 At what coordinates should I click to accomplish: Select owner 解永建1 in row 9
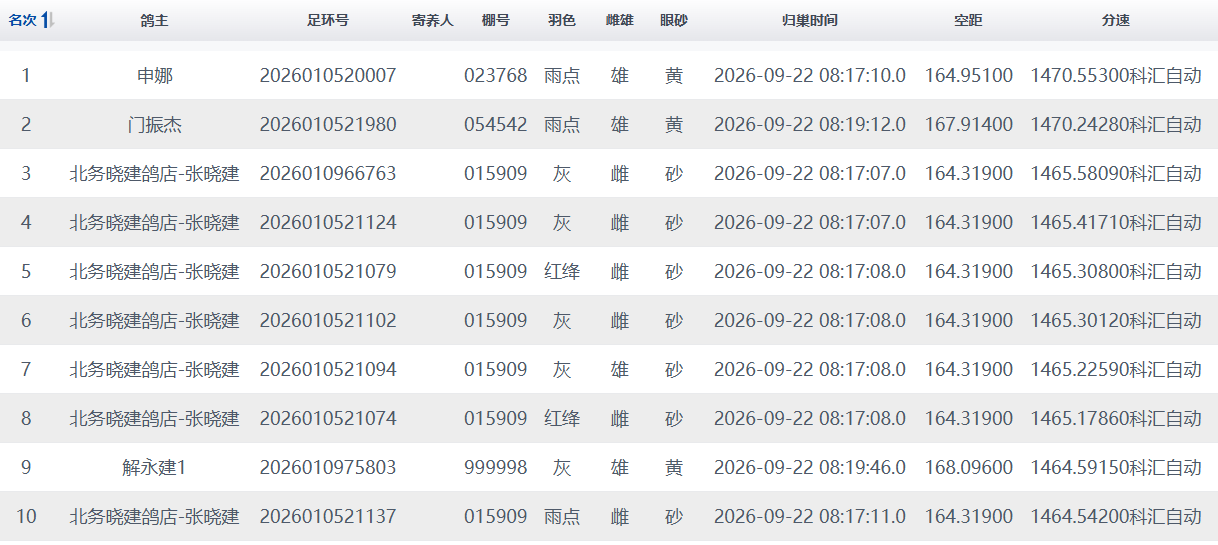(x=154, y=467)
